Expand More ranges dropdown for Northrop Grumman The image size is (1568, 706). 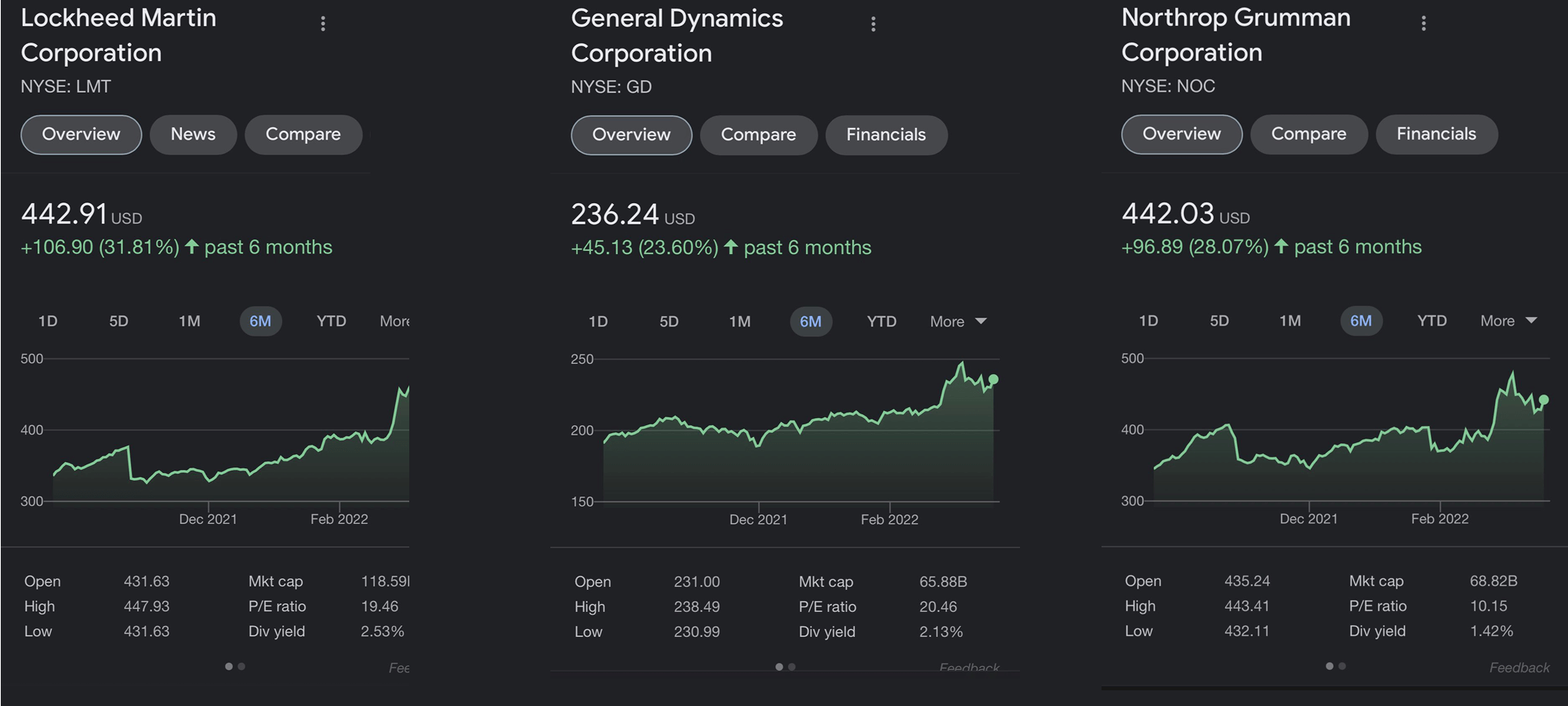tap(1508, 321)
